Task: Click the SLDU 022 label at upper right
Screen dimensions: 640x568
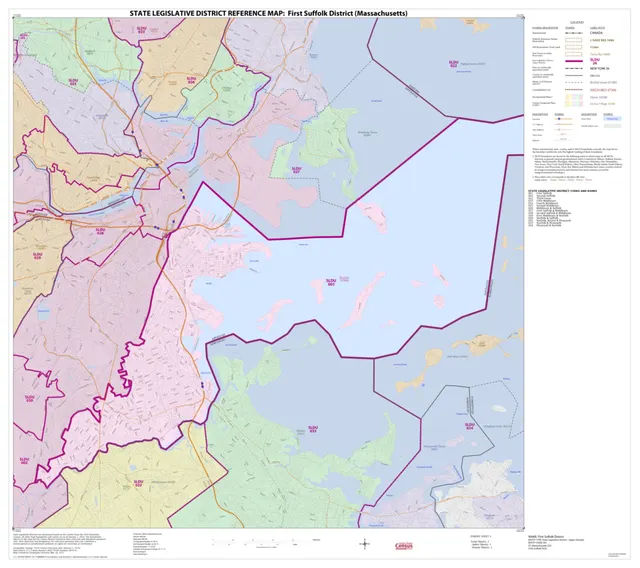Action: coord(453,64)
